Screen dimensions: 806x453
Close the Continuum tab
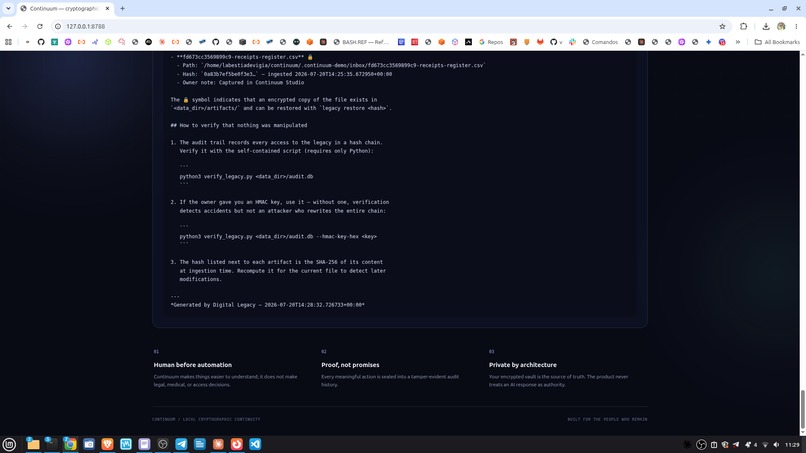107,8
